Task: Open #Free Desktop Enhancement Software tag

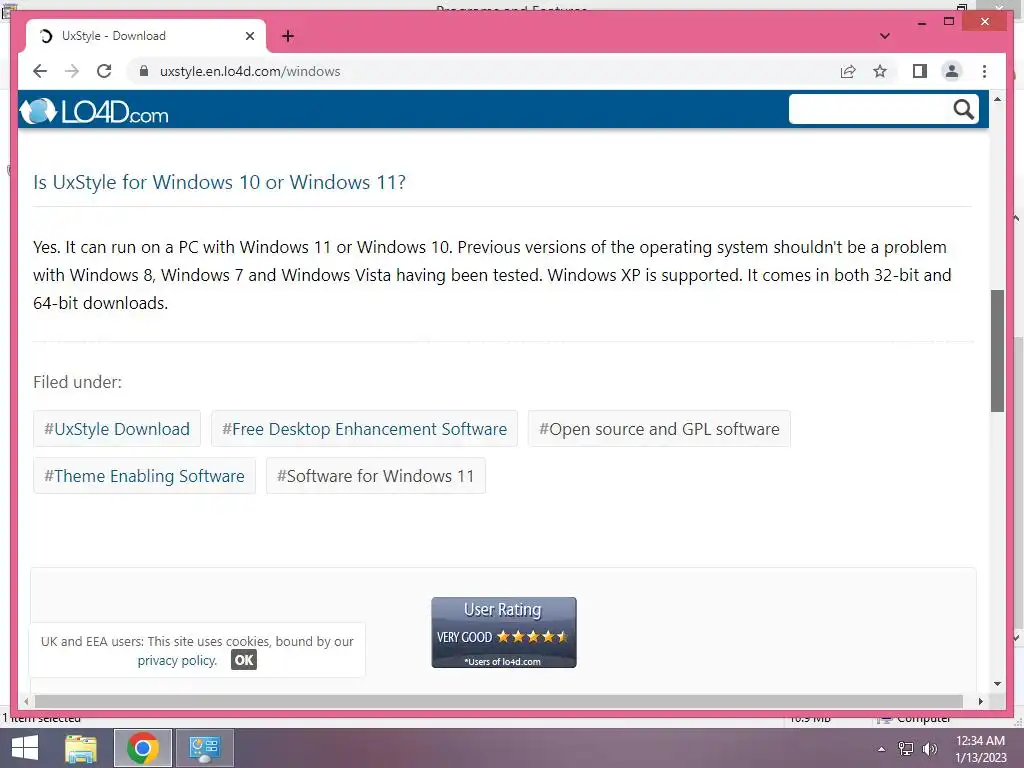Action: coord(364,428)
